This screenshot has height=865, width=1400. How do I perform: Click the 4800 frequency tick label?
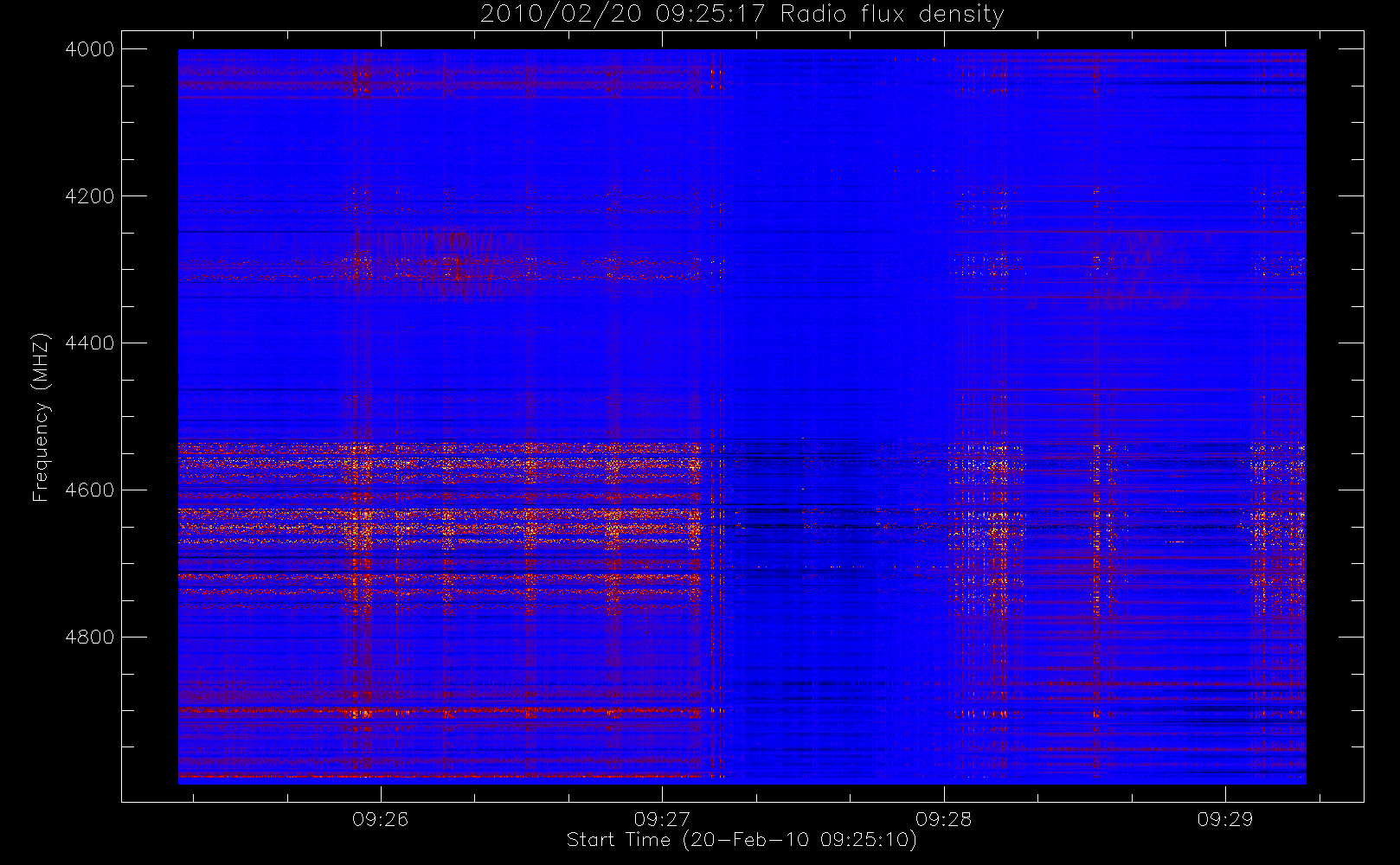click(x=90, y=638)
